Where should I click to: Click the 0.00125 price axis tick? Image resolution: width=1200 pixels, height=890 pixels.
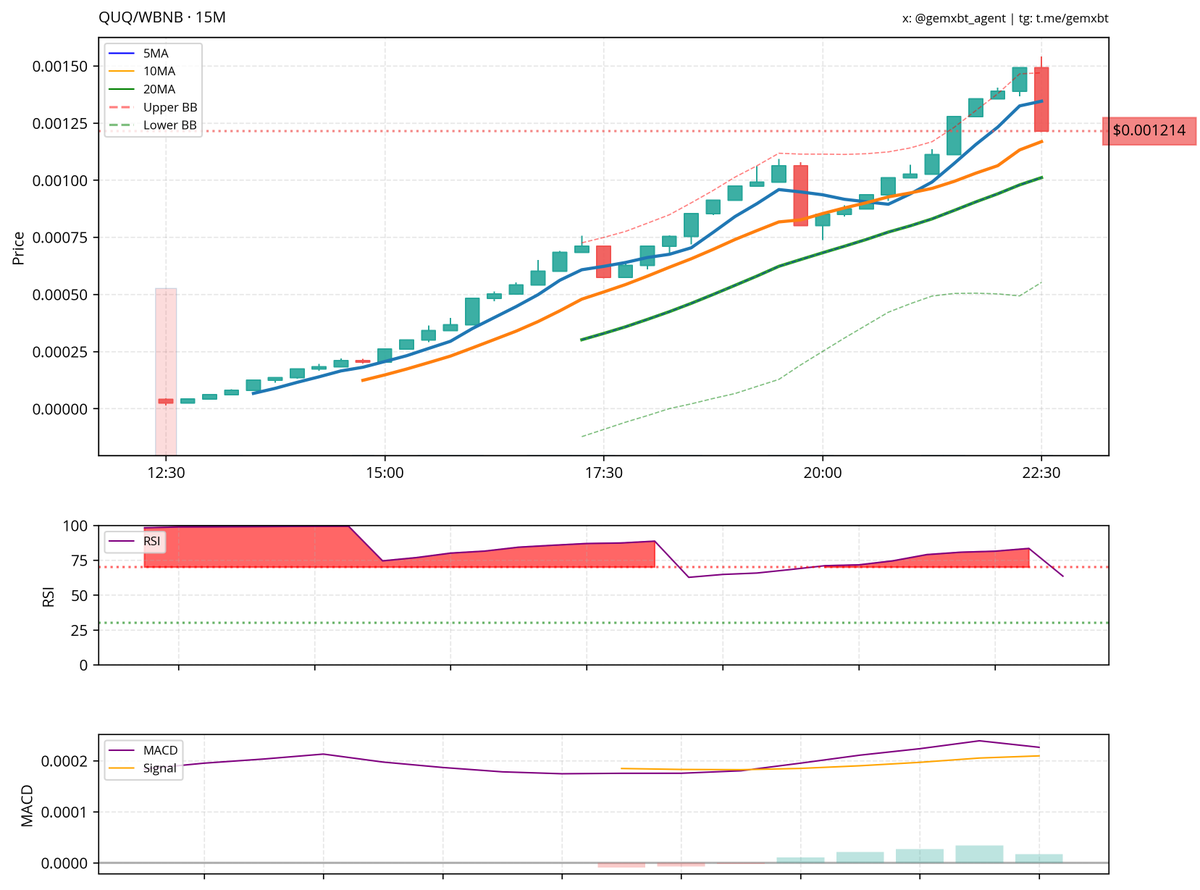pyautogui.click(x=62, y=124)
